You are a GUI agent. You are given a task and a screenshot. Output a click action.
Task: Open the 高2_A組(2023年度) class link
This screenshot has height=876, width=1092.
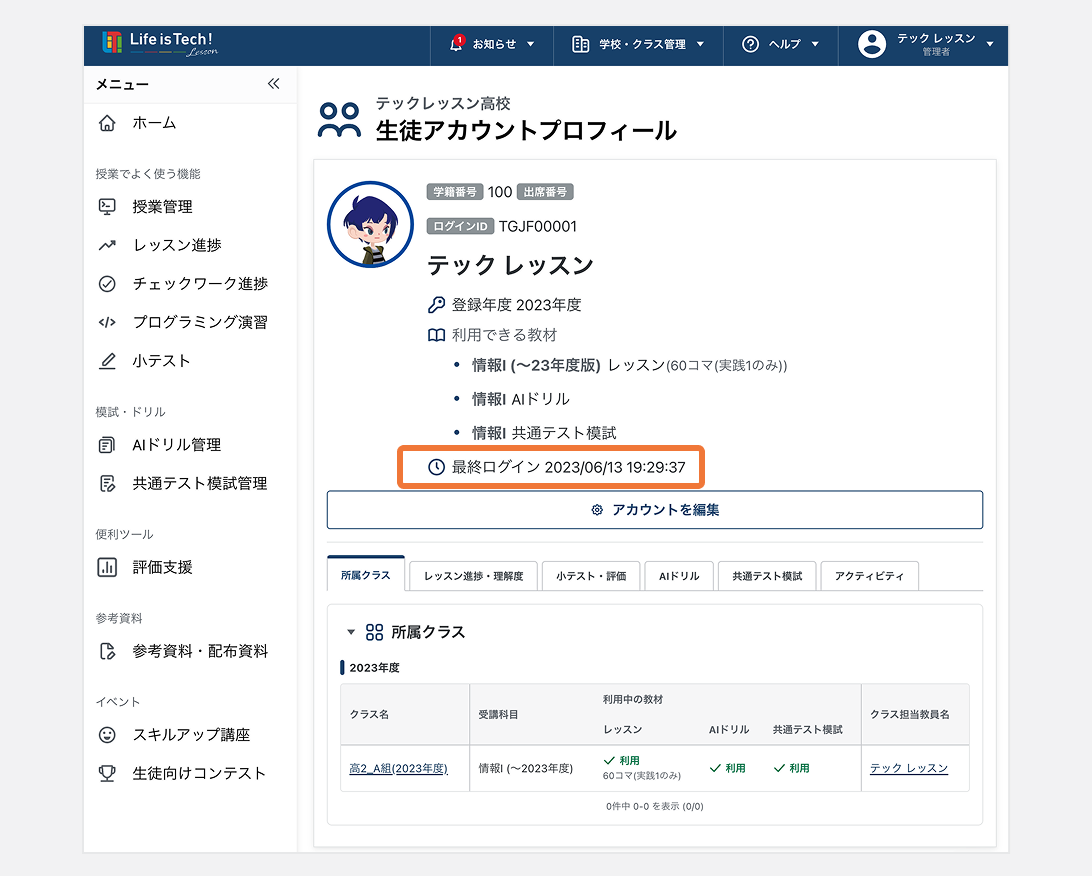pos(398,768)
